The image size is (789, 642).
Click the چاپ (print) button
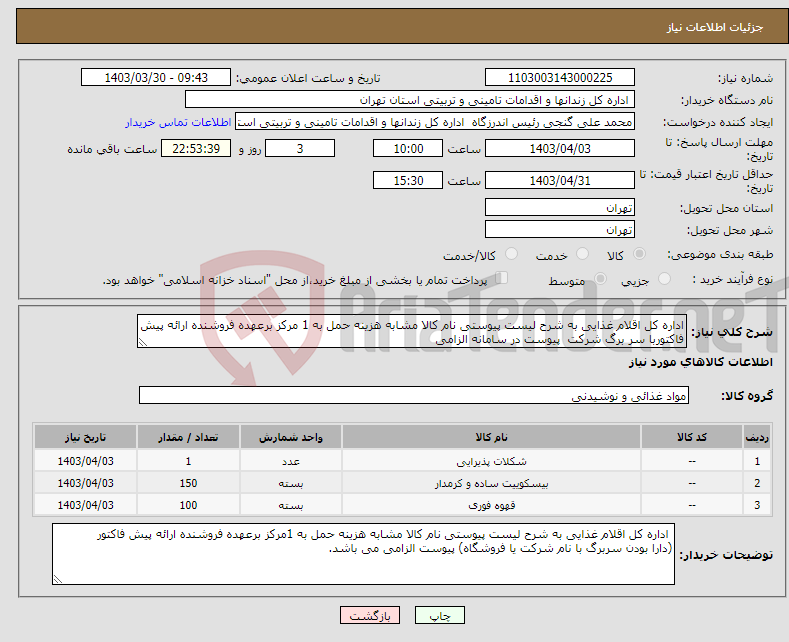[x=440, y=615]
